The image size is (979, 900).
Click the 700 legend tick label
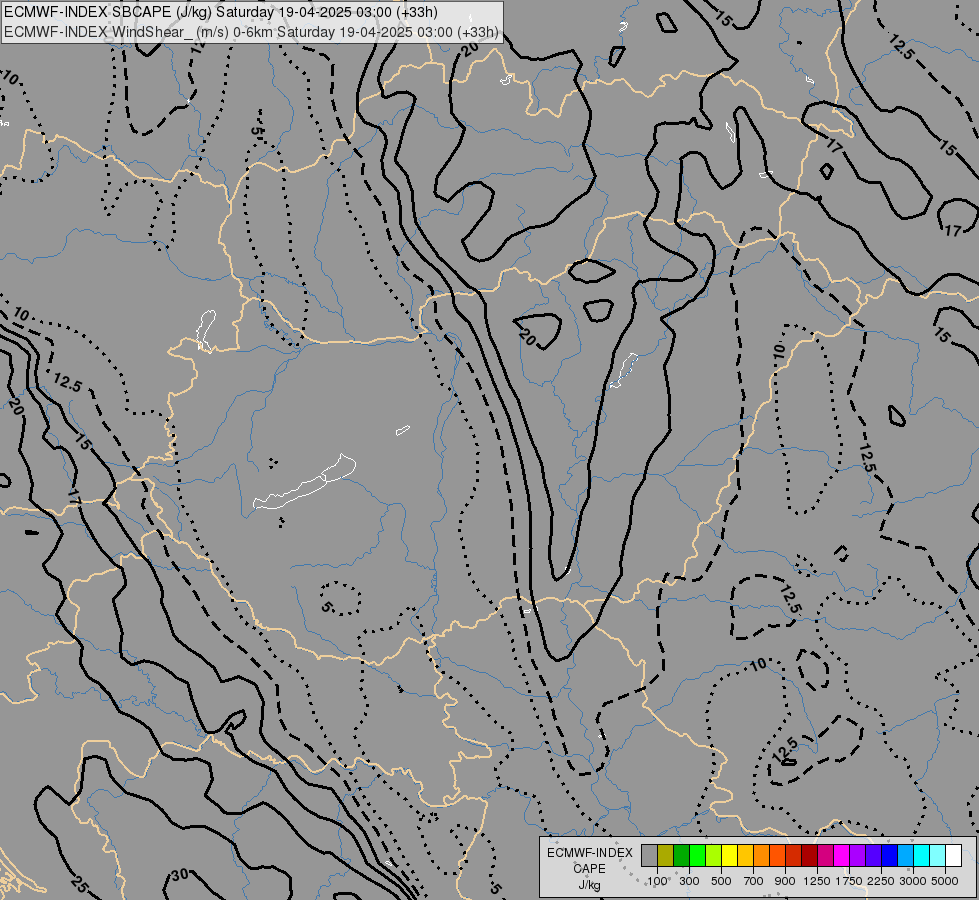pos(754,881)
